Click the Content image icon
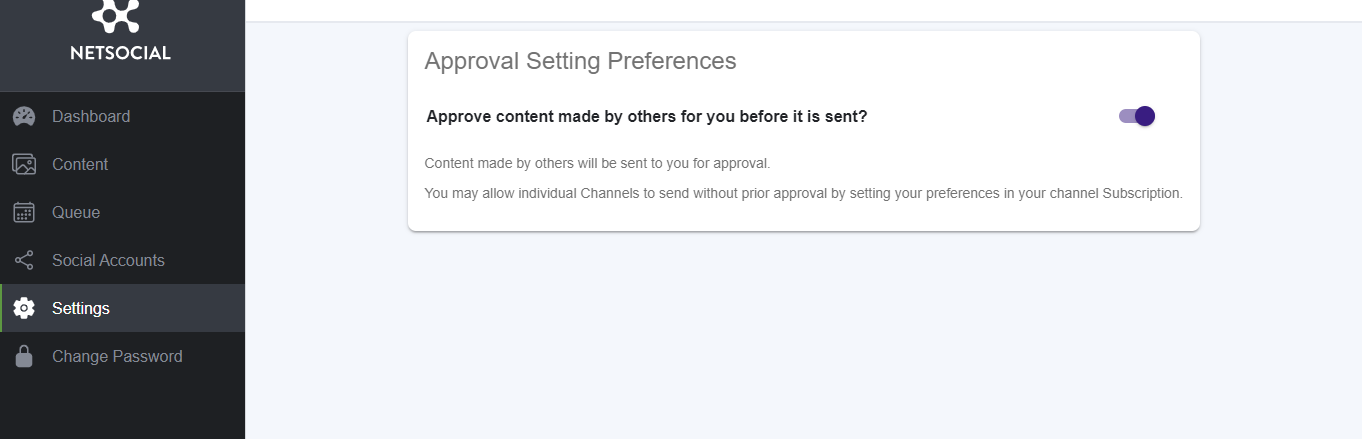Viewport: 1362px width, 439px height. coord(24,164)
